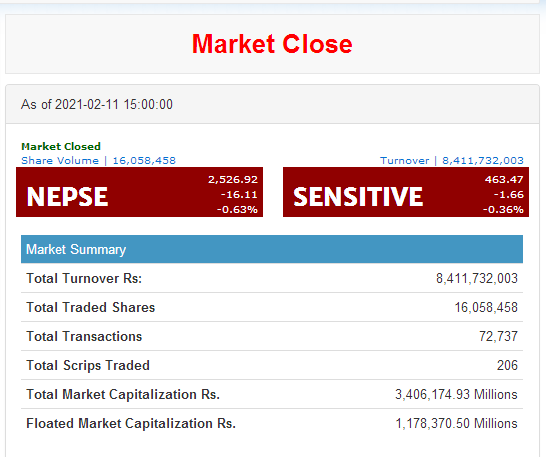
Task: Select the Total Transactions row
Action: click(272, 336)
